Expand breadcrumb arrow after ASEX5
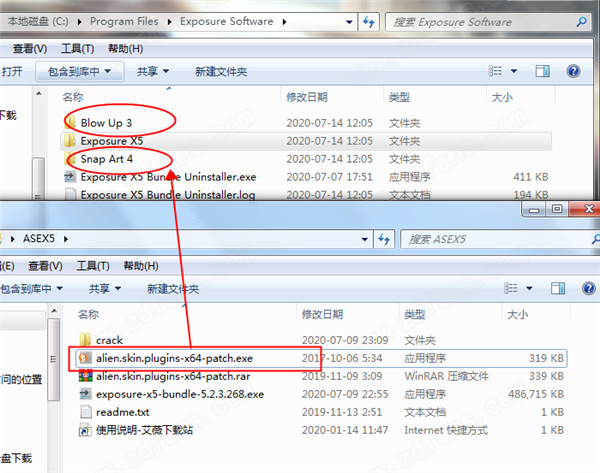This screenshot has height=473, width=600. tap(66, 239)
